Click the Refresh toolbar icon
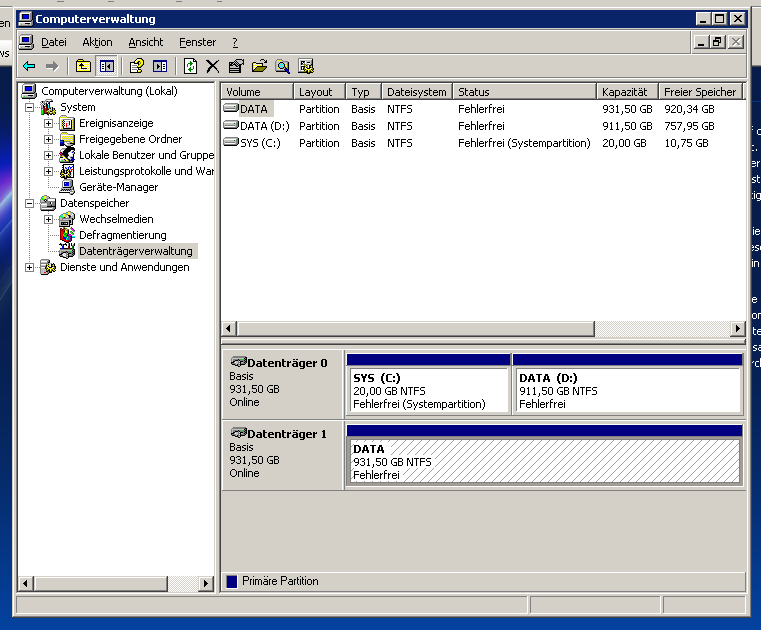 click(190, 66)
